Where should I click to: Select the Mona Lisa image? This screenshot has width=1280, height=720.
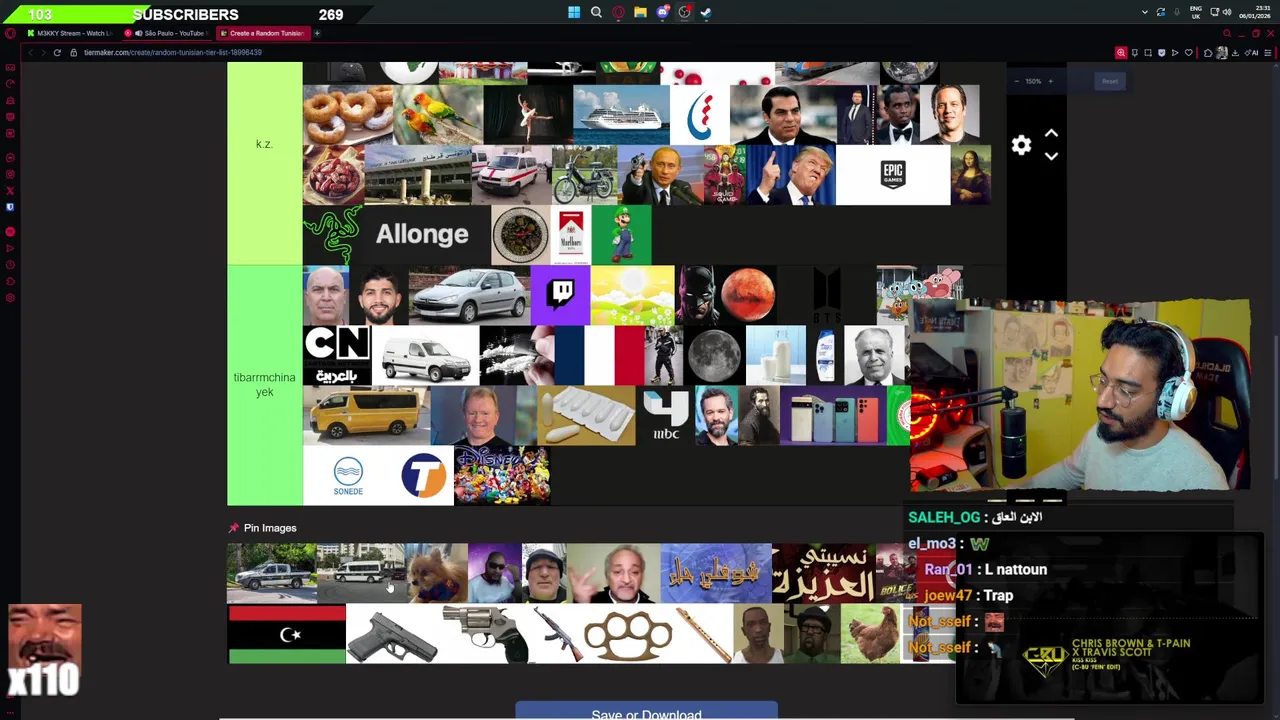point(970,175)
